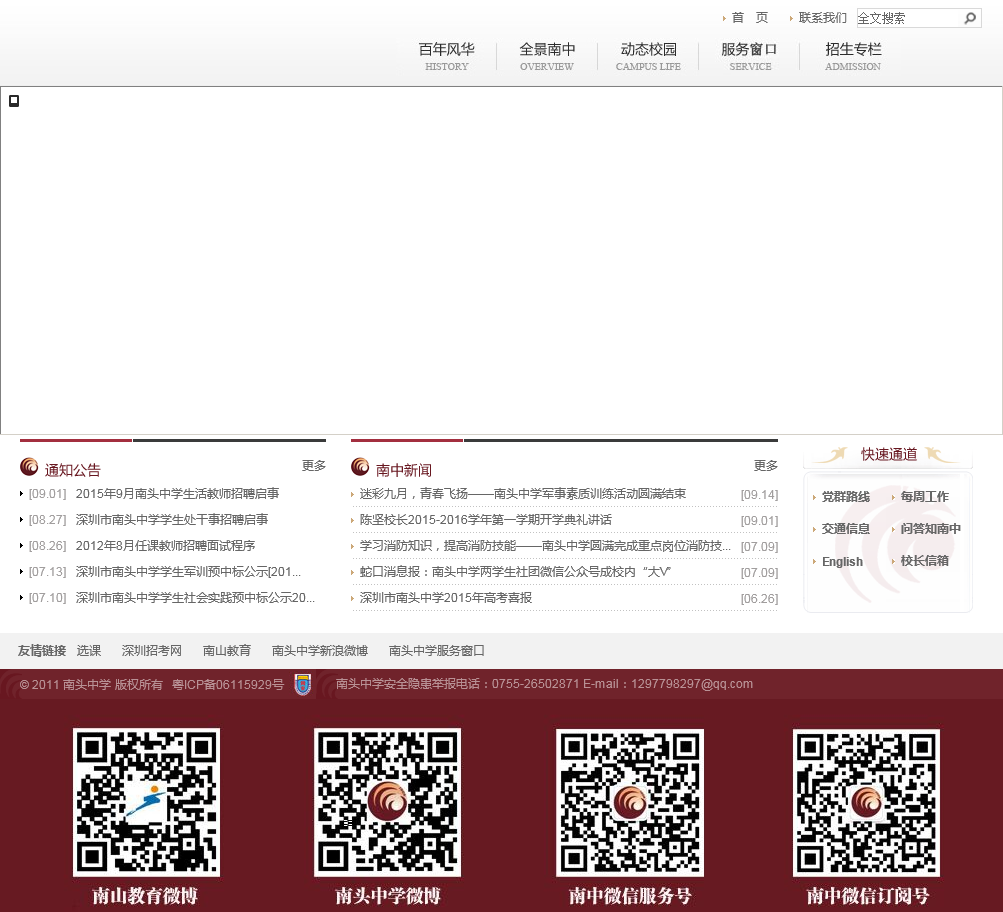Open notice 深圳市南头中学学生处干事招聘启事
Image resolution: width=1003 pixels, height=912 pixels.
point(171,520)
